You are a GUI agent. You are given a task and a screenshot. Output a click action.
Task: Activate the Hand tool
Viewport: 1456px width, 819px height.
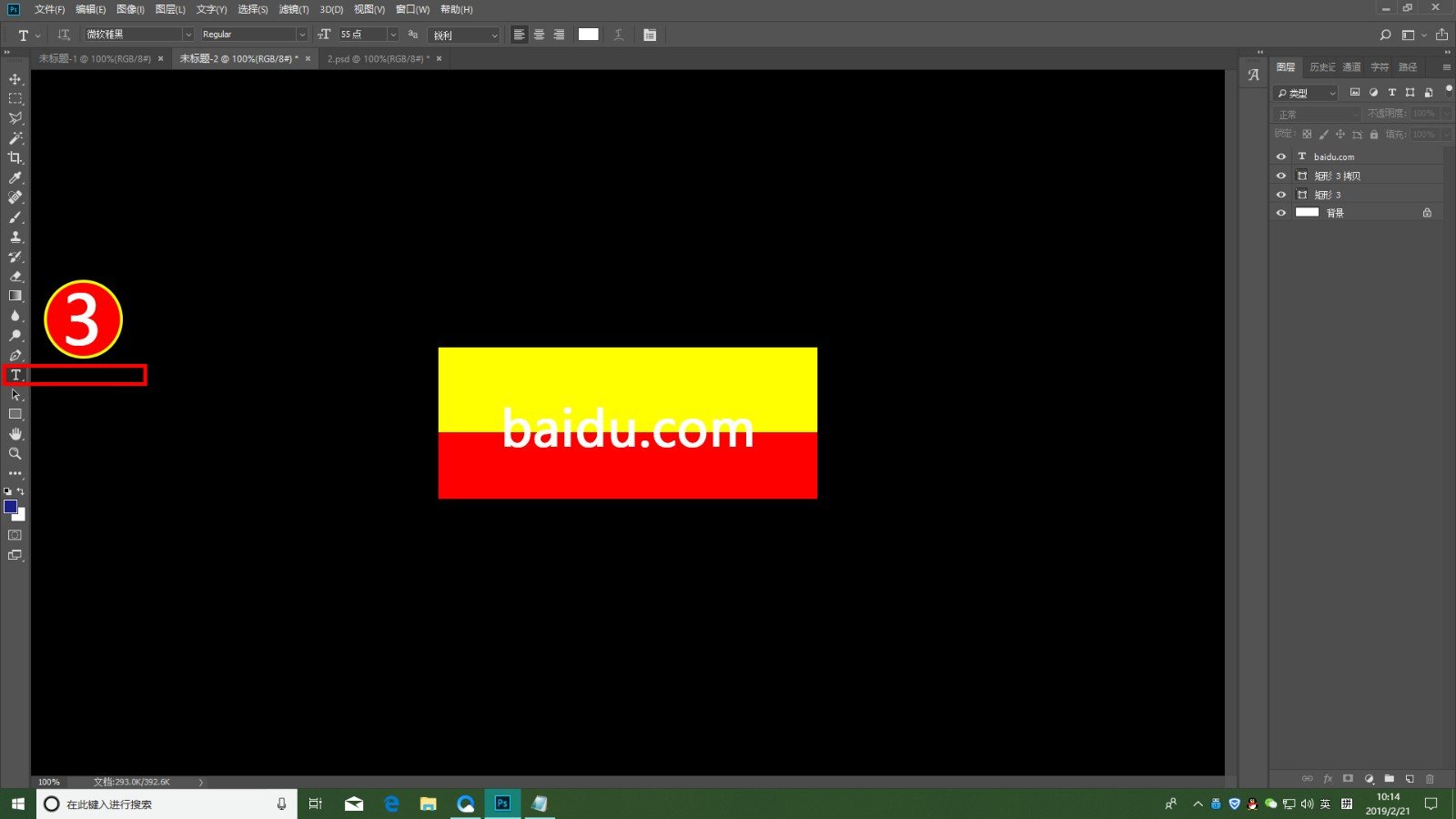pyautogui.click(x=15, y=434)
